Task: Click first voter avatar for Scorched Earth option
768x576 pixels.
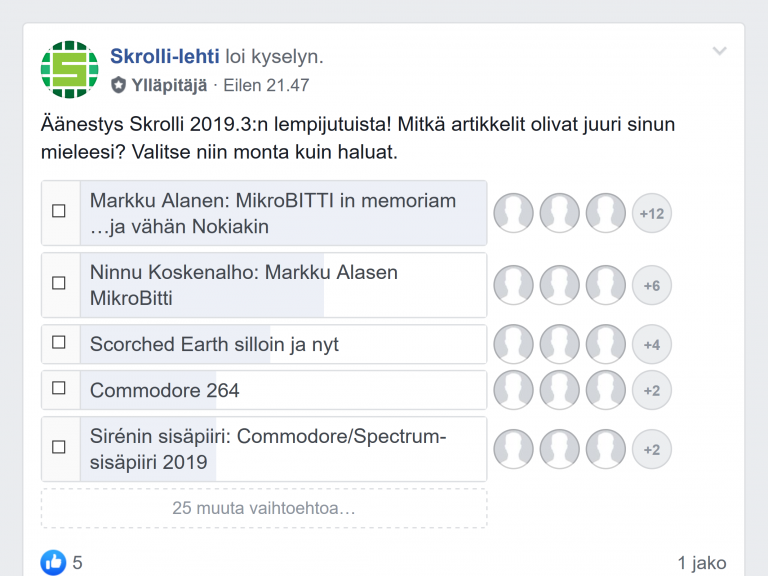Action: pyautogui.click(x=514, y=344)
